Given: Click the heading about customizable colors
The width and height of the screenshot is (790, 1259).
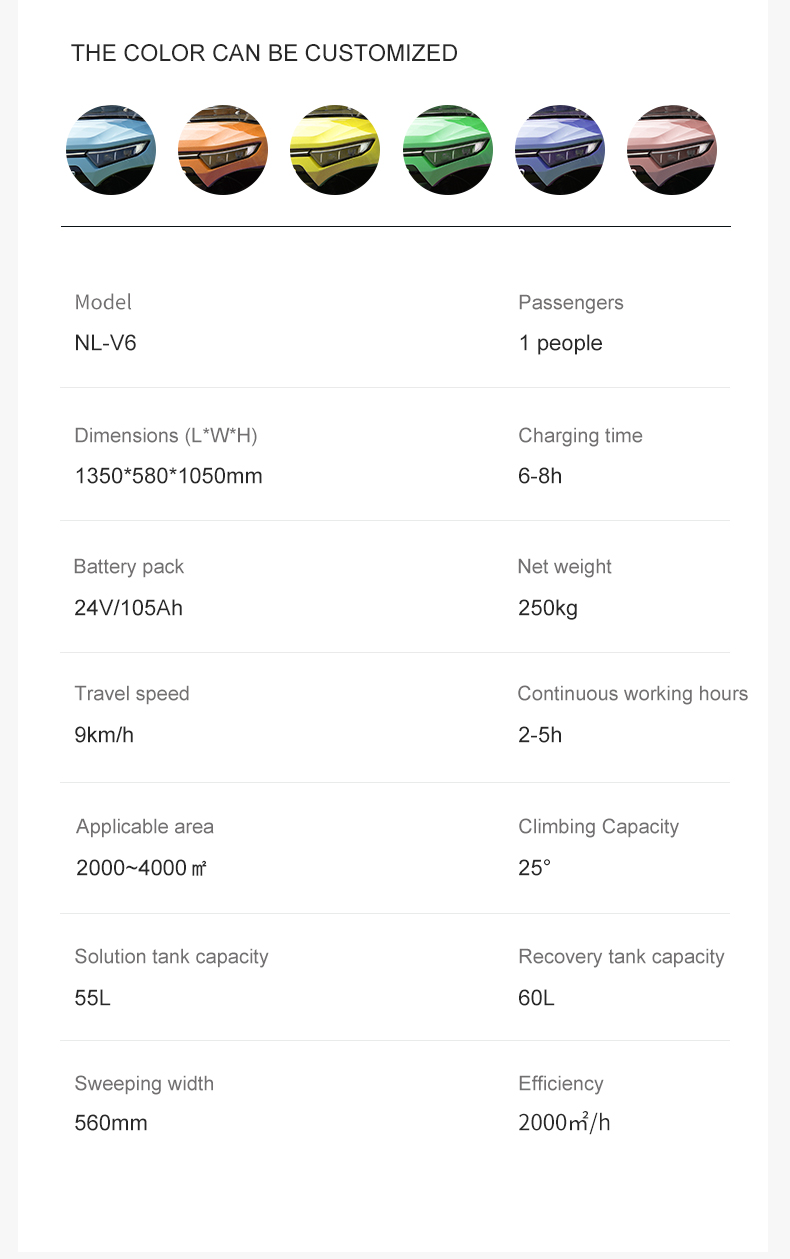Looking at the screenshot, I should click(x=264, y=53).
